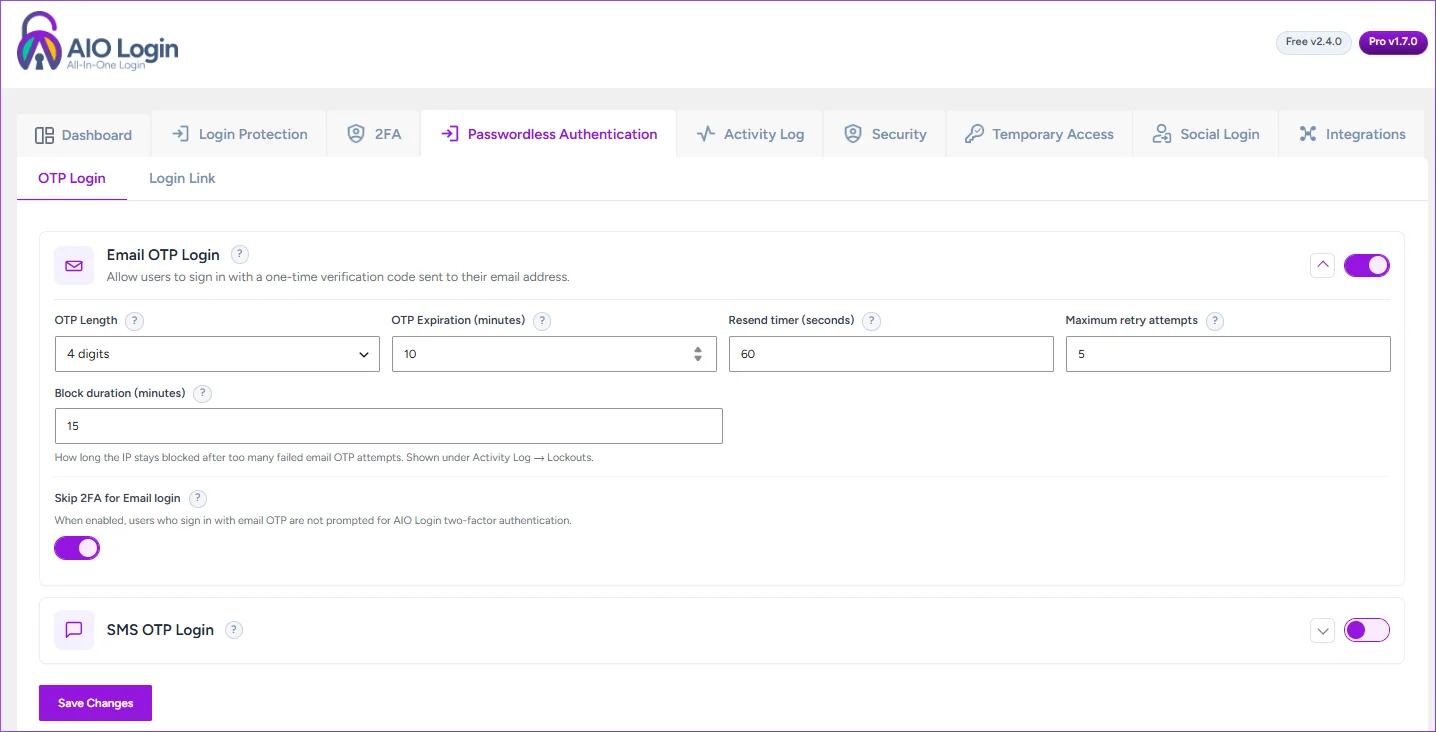Click the Maximum retry attempts field
Screen dimensions: 1436x732
1228,354
